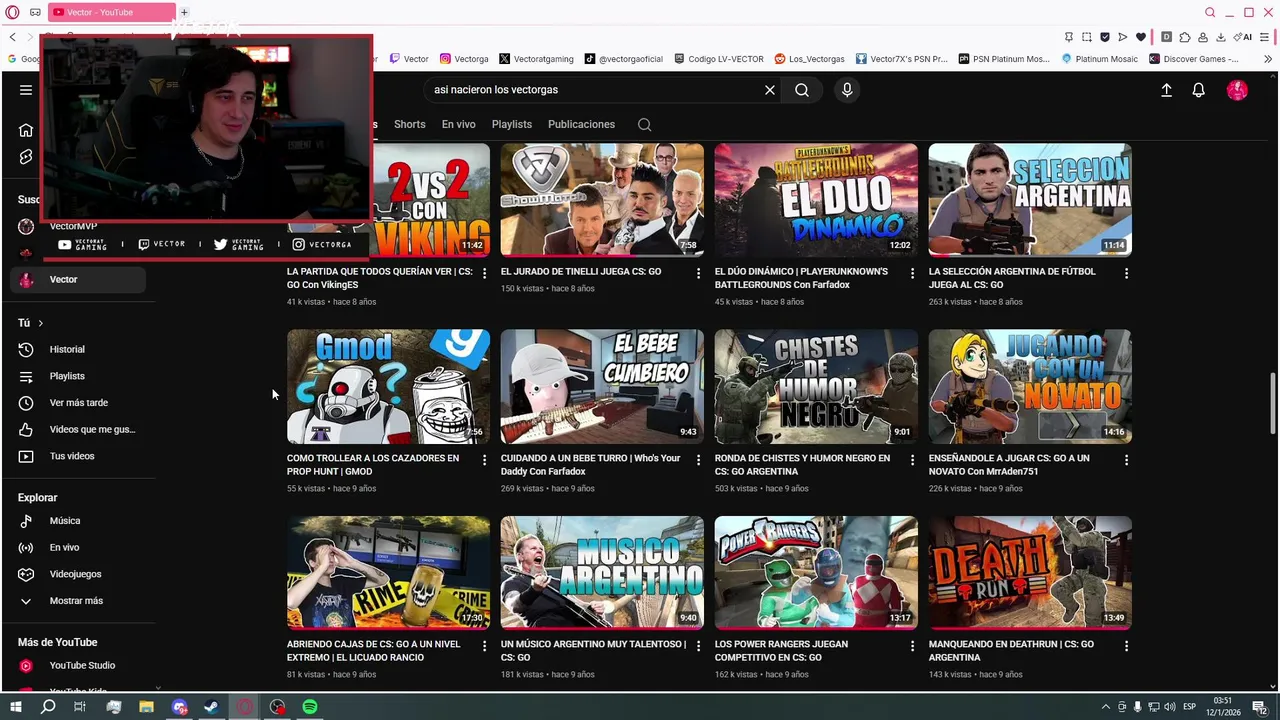Open options for EL DÚO DINÁMICO video
This screenshot has height=720, width=1280.
pyautogui.click(x=912, y=273)
